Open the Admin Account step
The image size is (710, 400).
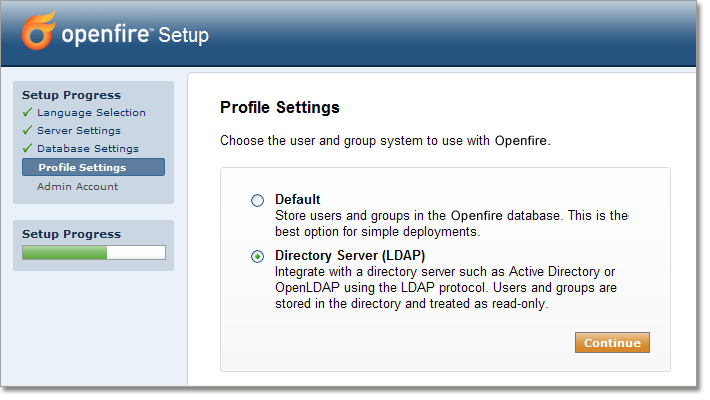[x=77, y=186]
